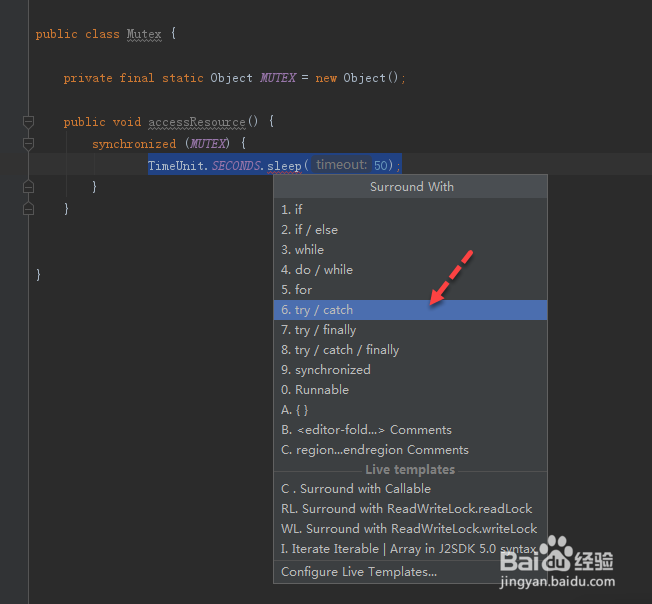Image resolution: width=652 pixels, height=604 pixels.
Task: Choose 'Surround with ReadWriteLock.readLock' template
Action: pyautogui.click(x=410, y=509)
